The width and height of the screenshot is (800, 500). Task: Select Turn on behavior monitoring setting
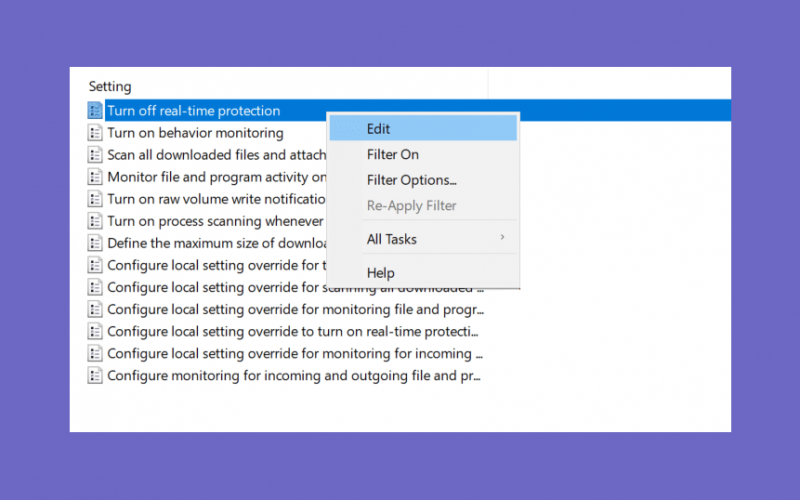[195, 133]
